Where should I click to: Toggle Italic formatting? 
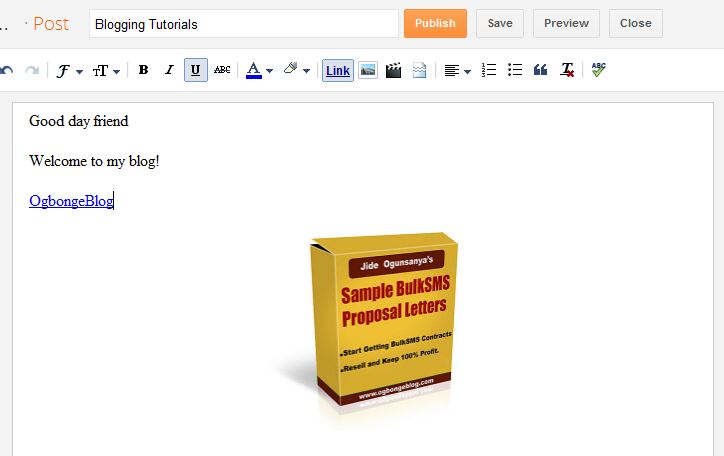[x=169, y=70]
